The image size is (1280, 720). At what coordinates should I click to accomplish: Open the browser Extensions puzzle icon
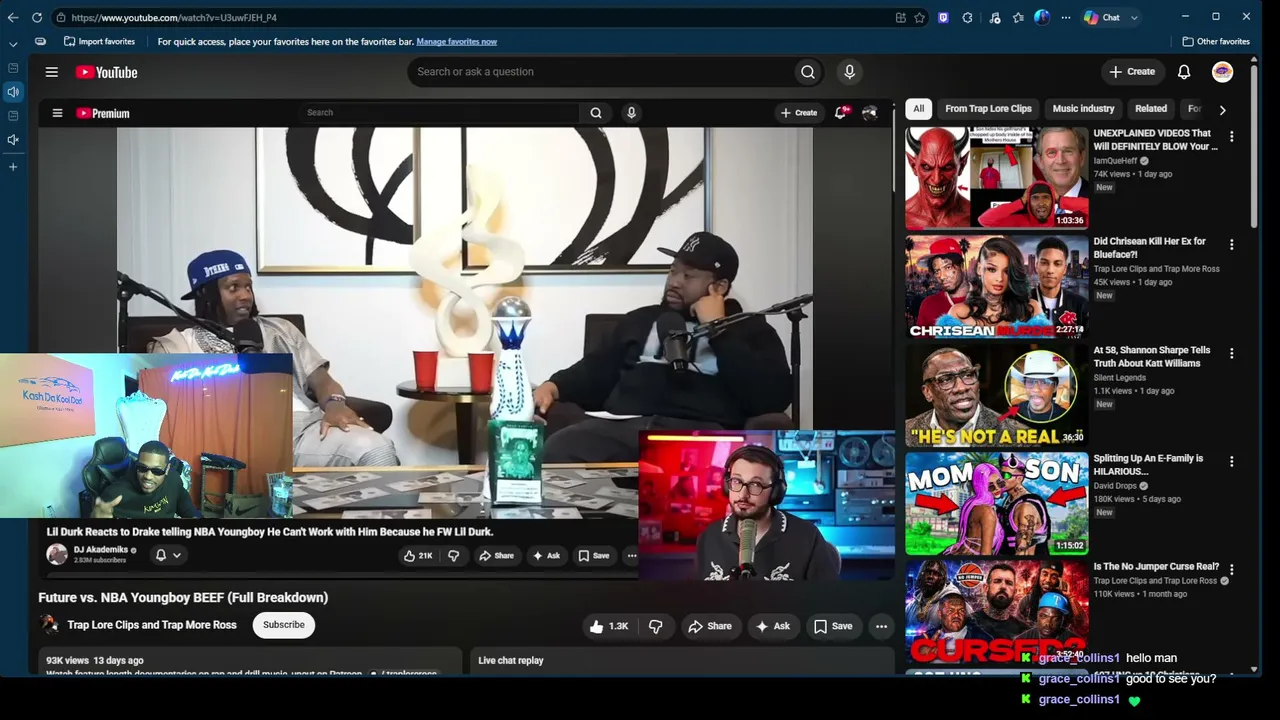(x=968, y=17)
